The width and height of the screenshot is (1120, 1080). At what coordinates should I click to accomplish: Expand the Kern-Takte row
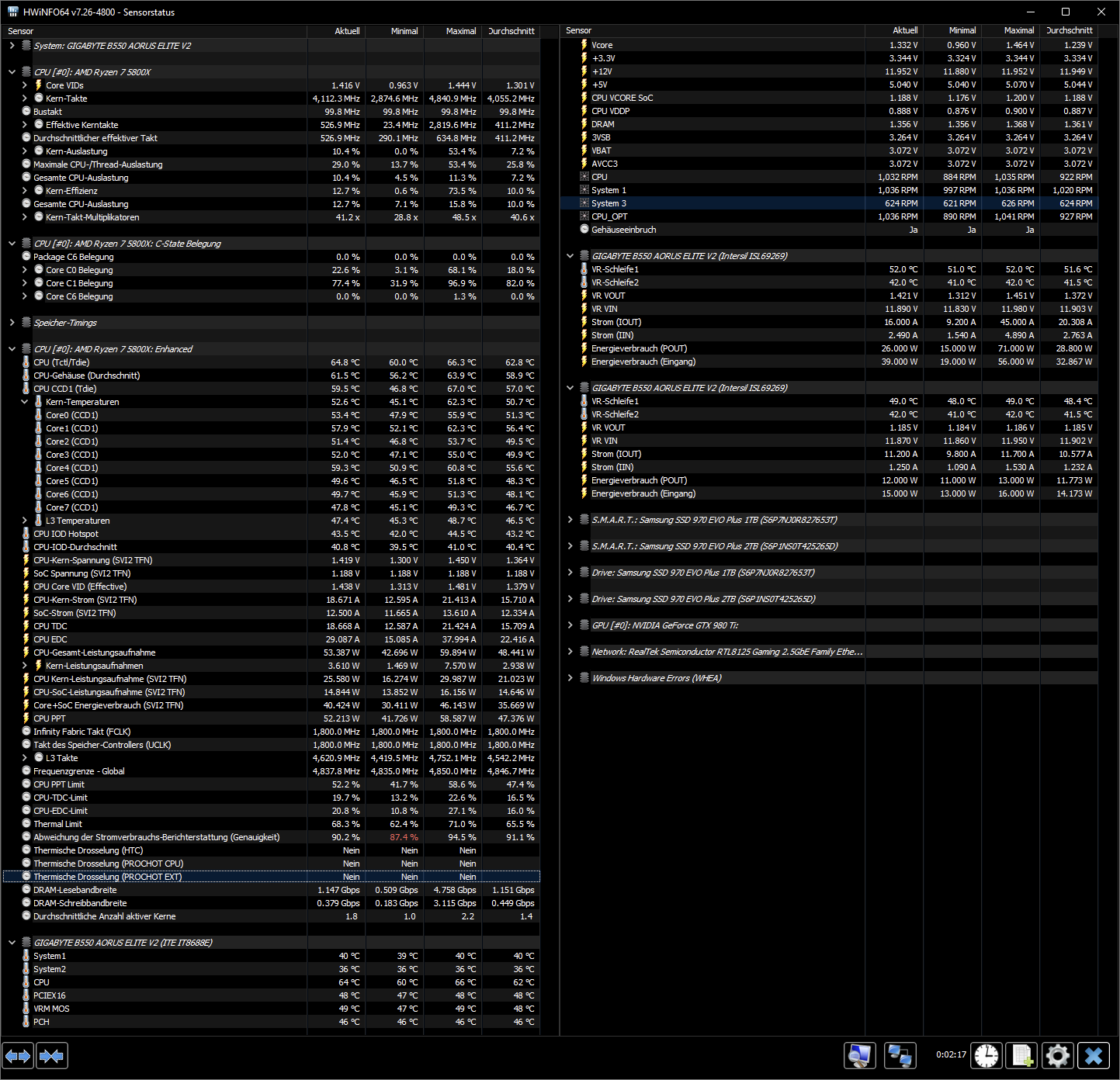coord(24,99)
